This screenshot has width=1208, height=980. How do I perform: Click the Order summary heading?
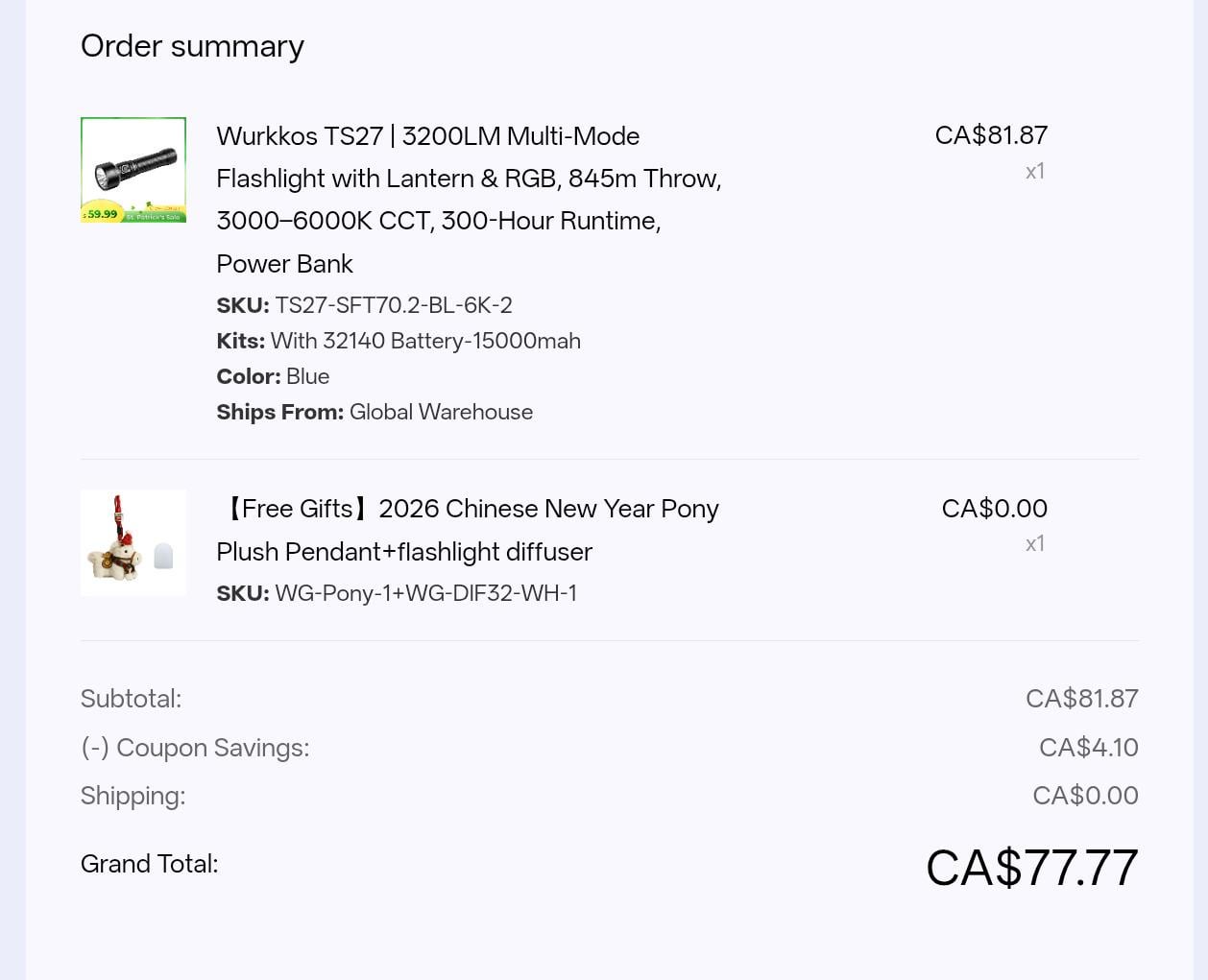(192, 46)
